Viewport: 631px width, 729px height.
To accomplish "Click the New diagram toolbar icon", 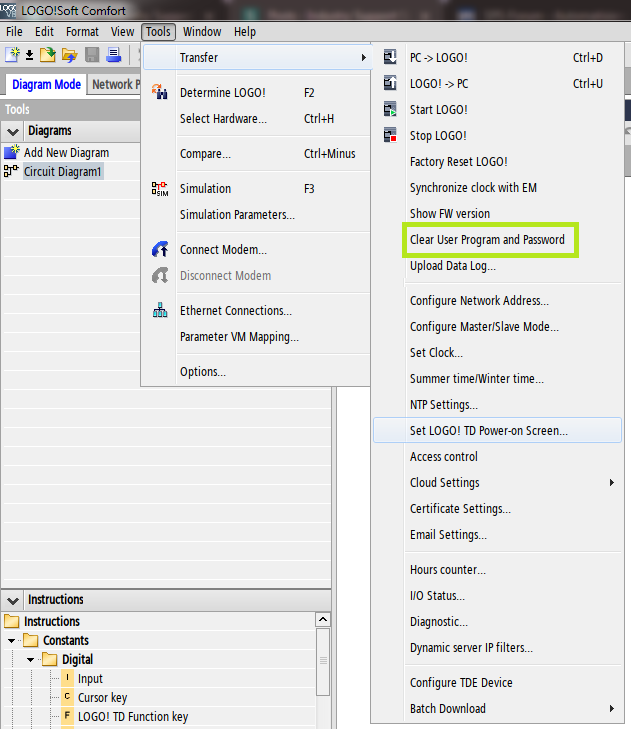I will 12,55.
